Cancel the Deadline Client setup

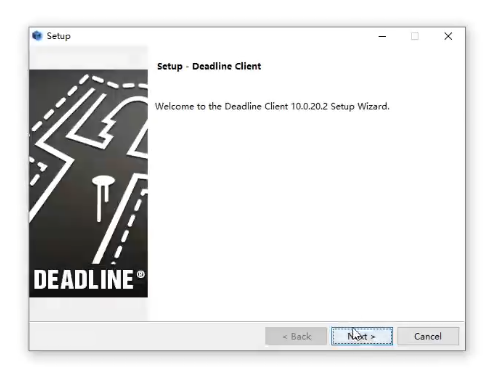(428, 336)
